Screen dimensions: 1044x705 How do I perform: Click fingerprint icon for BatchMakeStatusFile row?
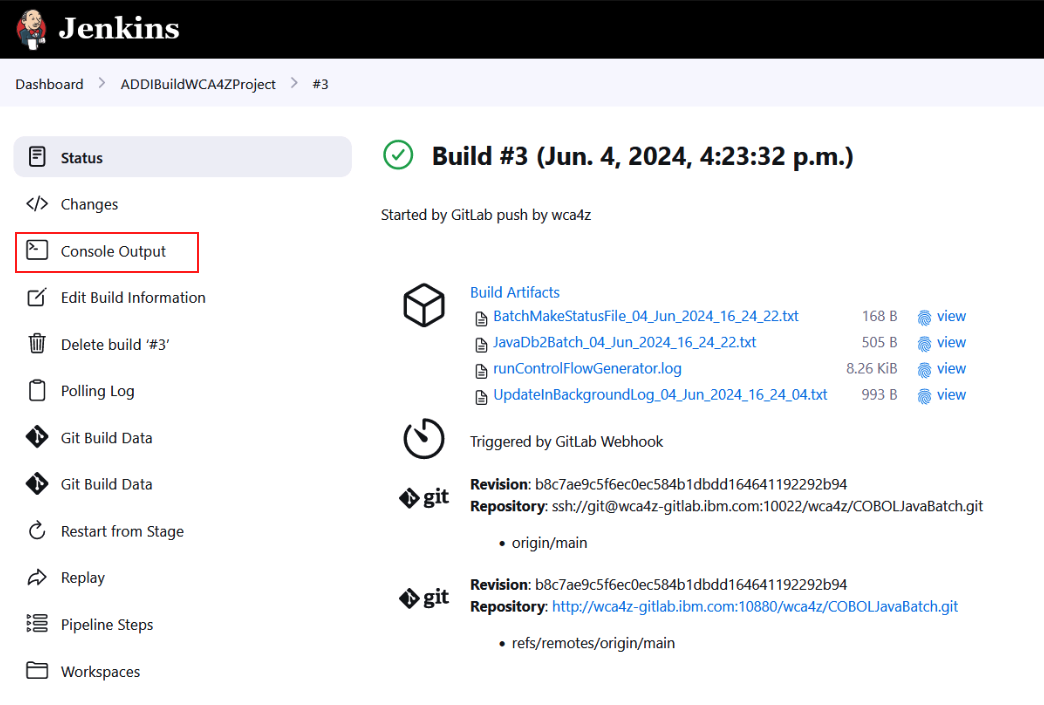click(x=924, y=318)
